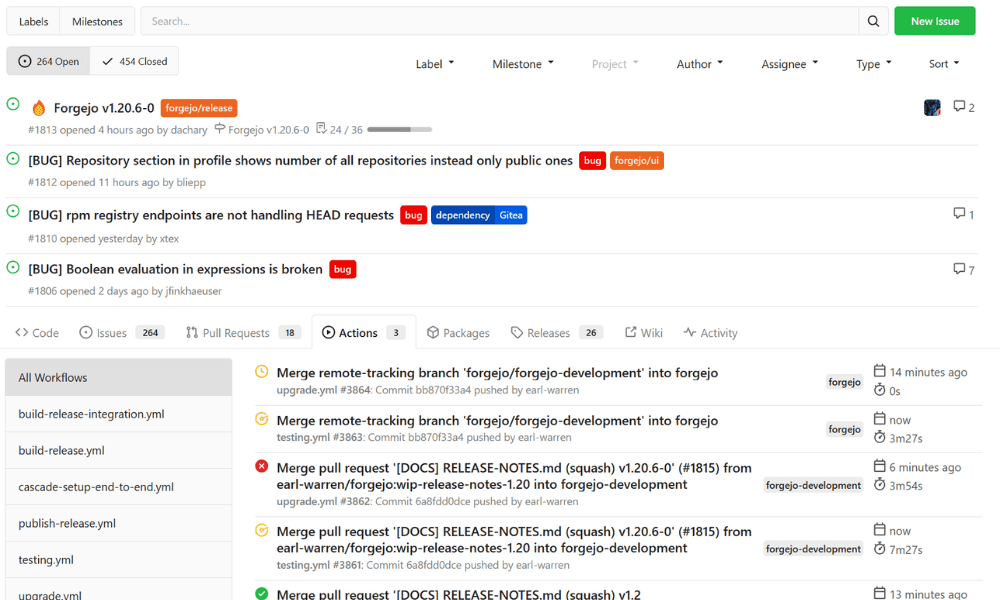This screenshot has height=600, width=1000.
Task: Expand the Type filter dropdown
Action: [x=874, y=64]
